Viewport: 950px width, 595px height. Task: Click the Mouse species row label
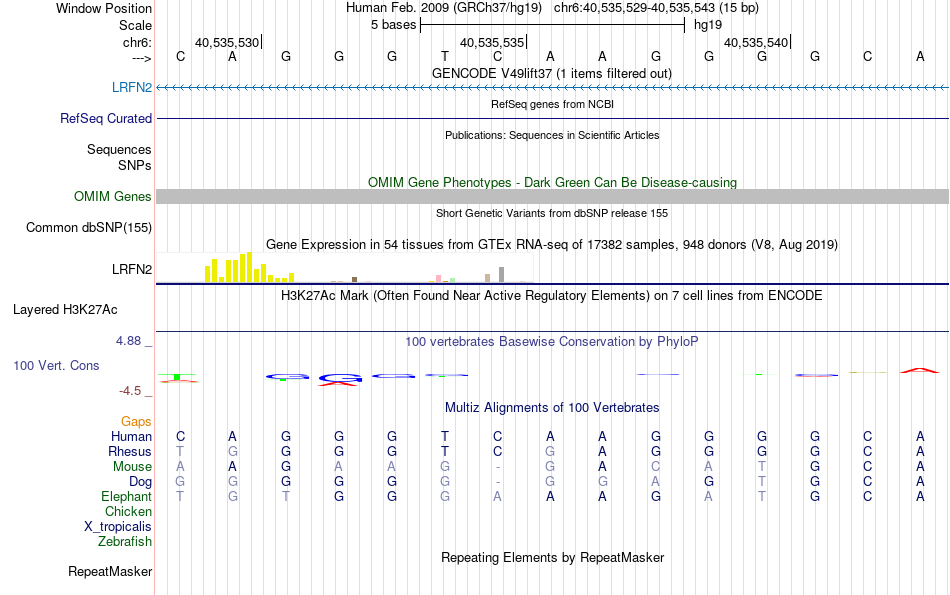click(x=132, y=467)
